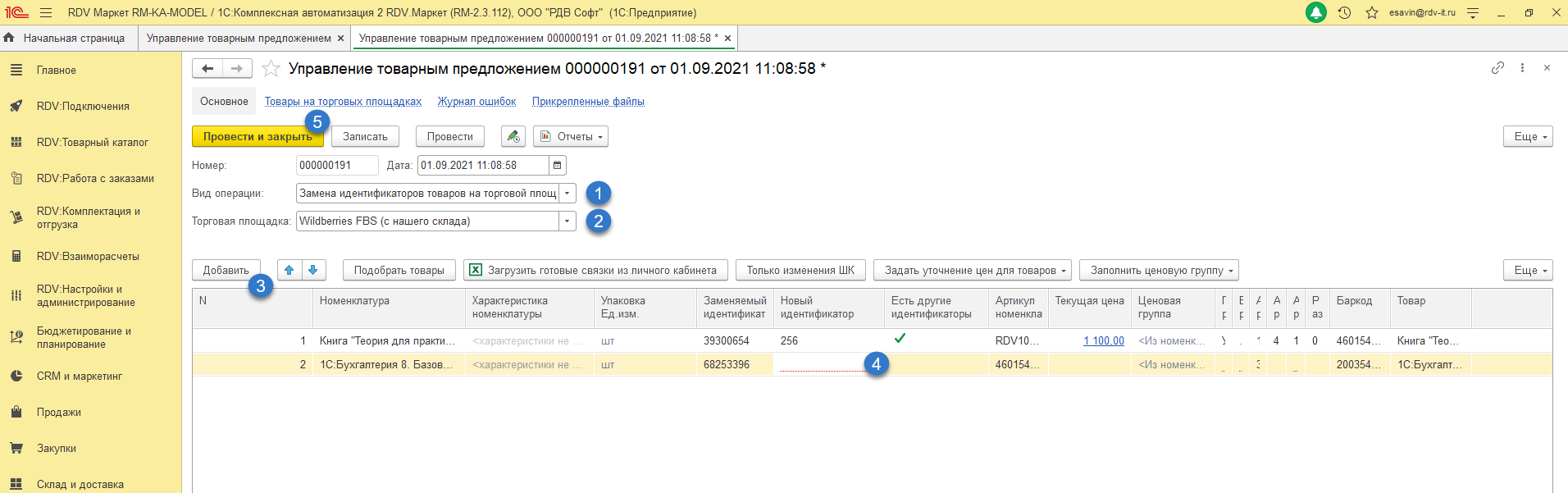Viewport: 1568px width, 493px height.
Task: Sort by Номенклатура column header
Action: tap(389, 308)
